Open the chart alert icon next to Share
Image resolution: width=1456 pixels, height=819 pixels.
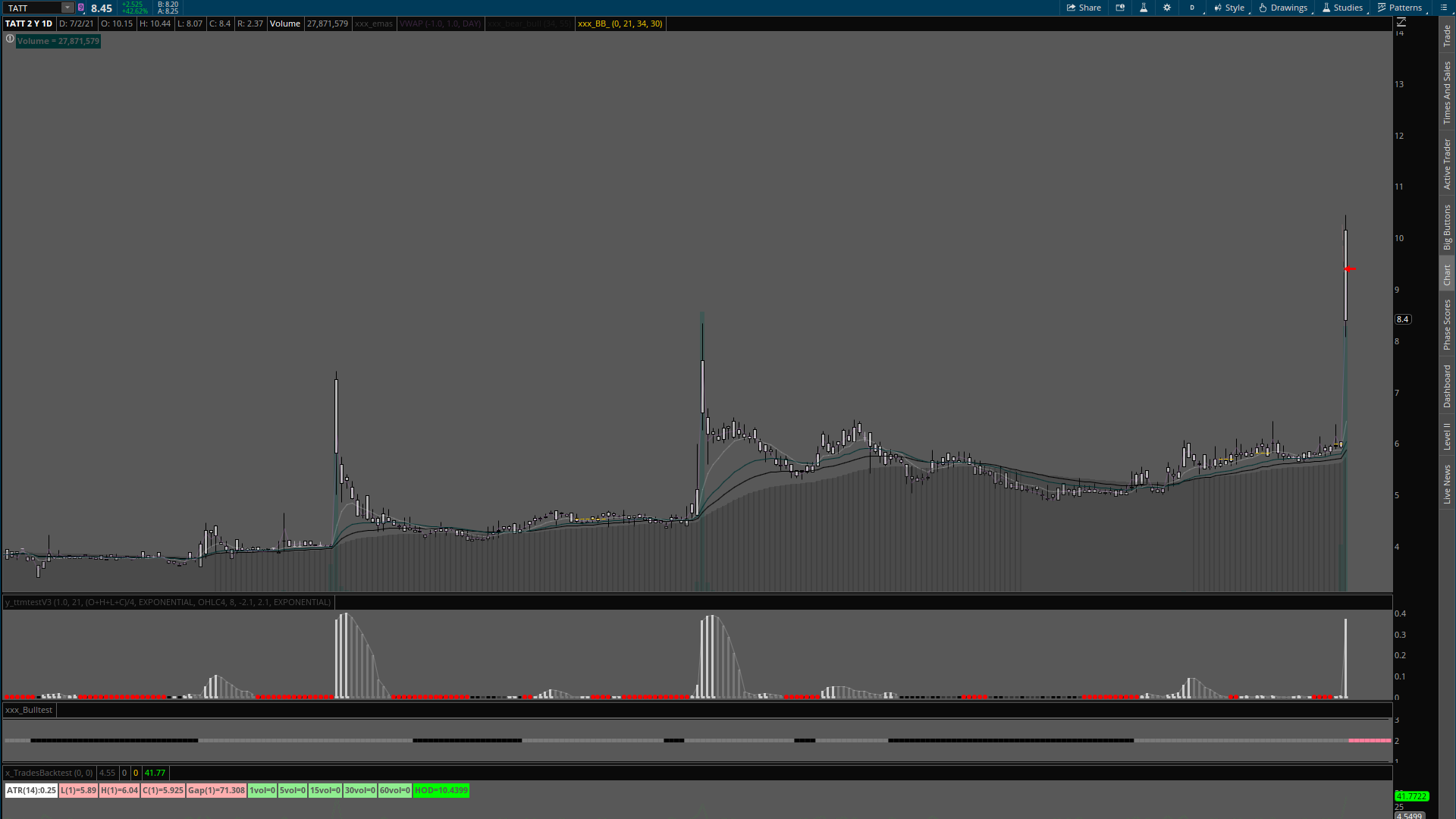click(1120, 8)
